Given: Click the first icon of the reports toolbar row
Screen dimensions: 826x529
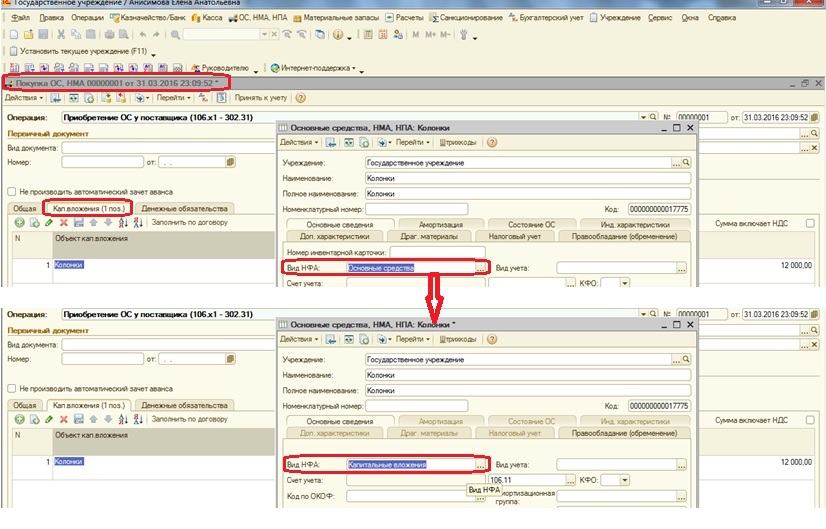Looking at the screenshot, I should (14, 68).
